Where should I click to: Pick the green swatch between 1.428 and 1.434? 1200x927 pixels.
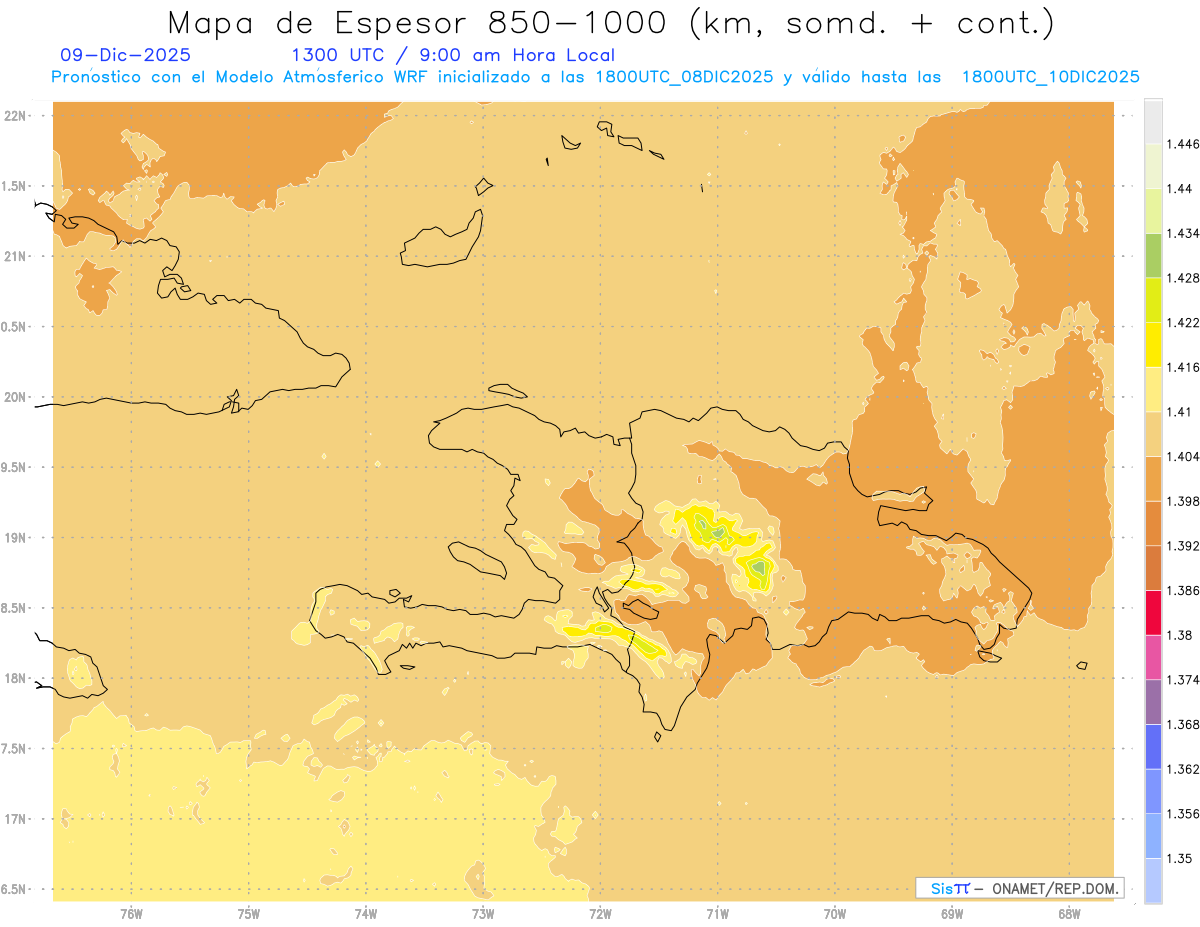[1153, 255]
